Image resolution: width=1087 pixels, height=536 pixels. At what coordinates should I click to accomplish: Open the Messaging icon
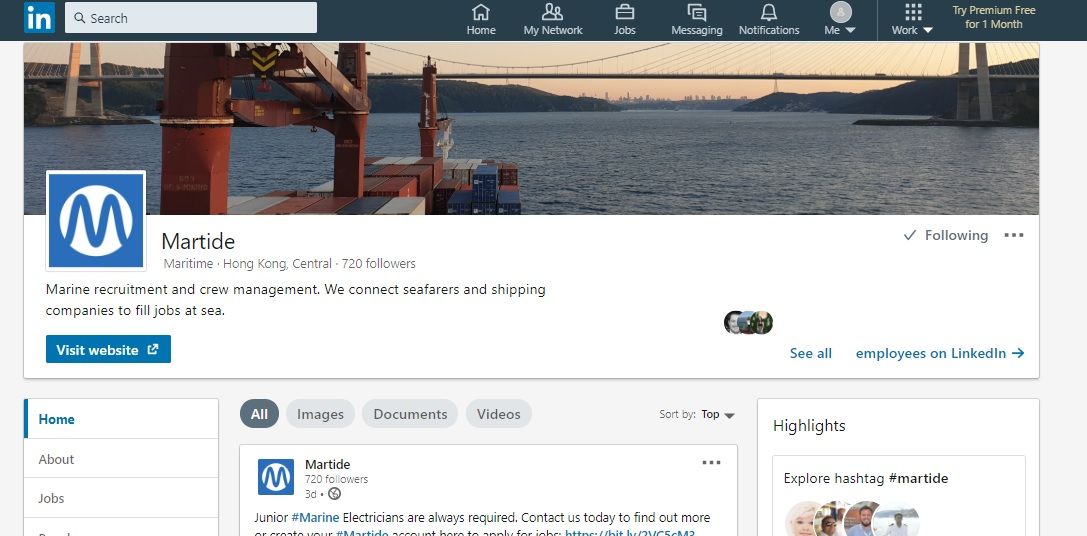697,19
